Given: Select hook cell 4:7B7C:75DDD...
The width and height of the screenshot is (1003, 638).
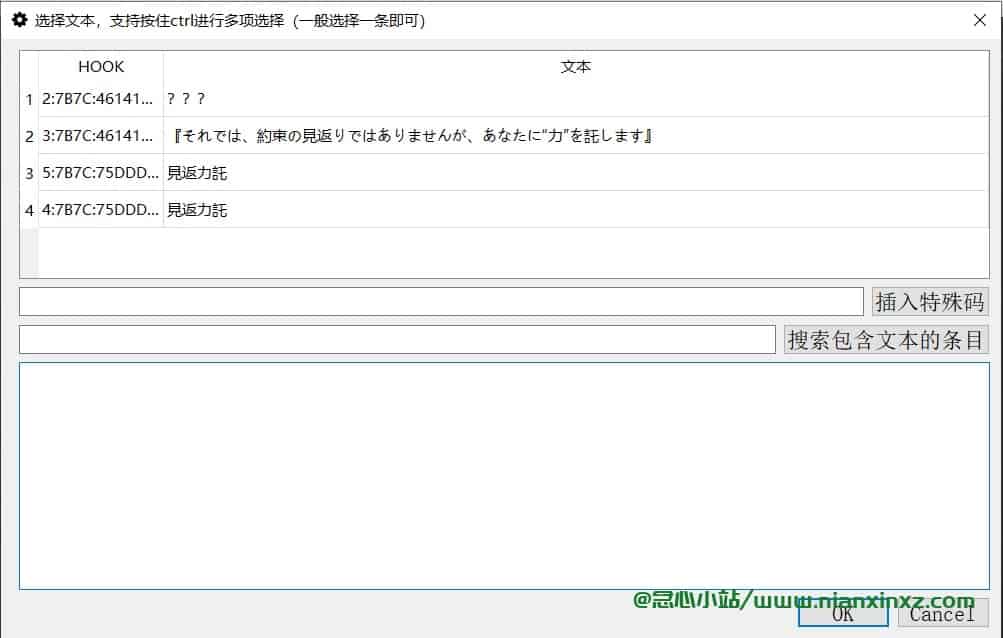Looking at the screenshot, I should click(101, 210).
